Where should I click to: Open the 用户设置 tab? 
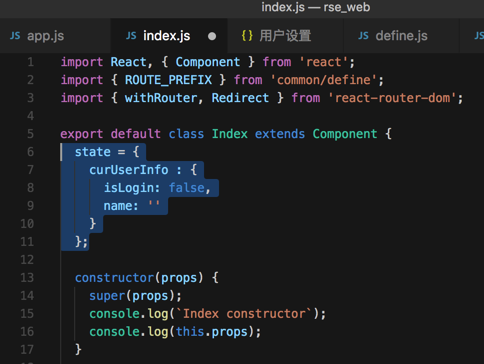click(x=285, y=36)
